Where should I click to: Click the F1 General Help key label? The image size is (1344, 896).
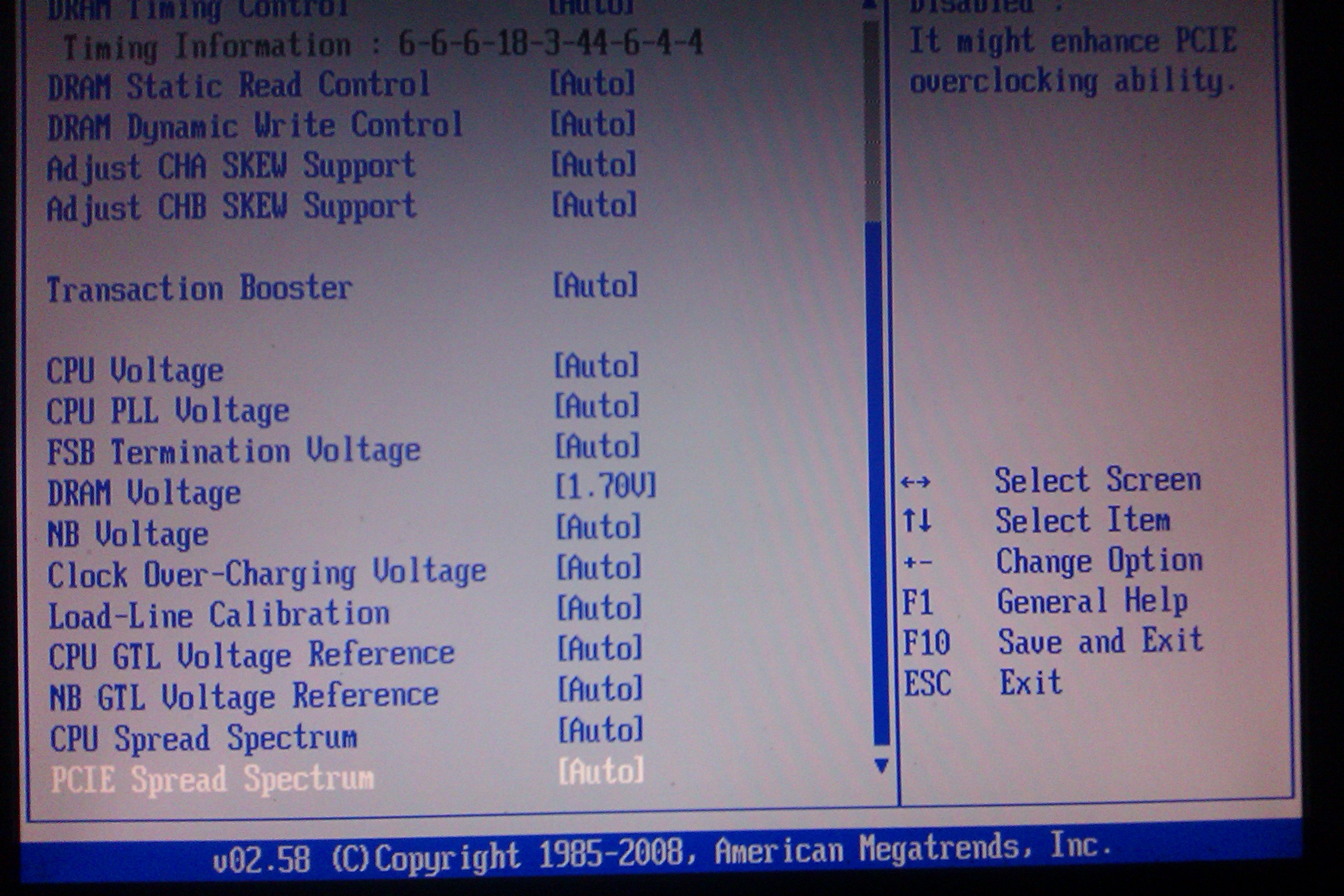917,603
